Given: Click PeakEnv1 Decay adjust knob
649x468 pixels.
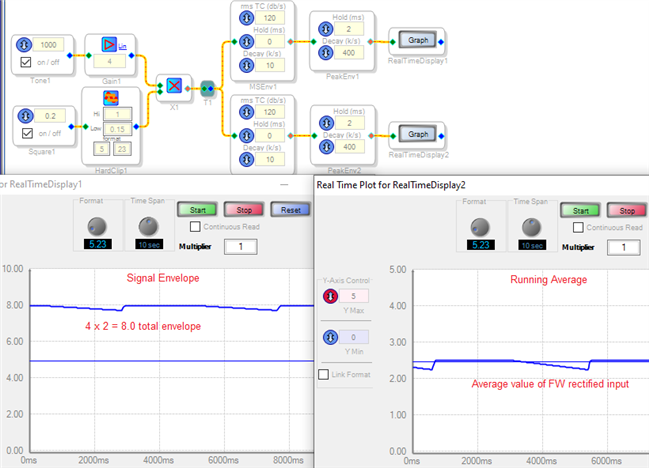Looking at the screenshot, I should [x=326, y=53].
